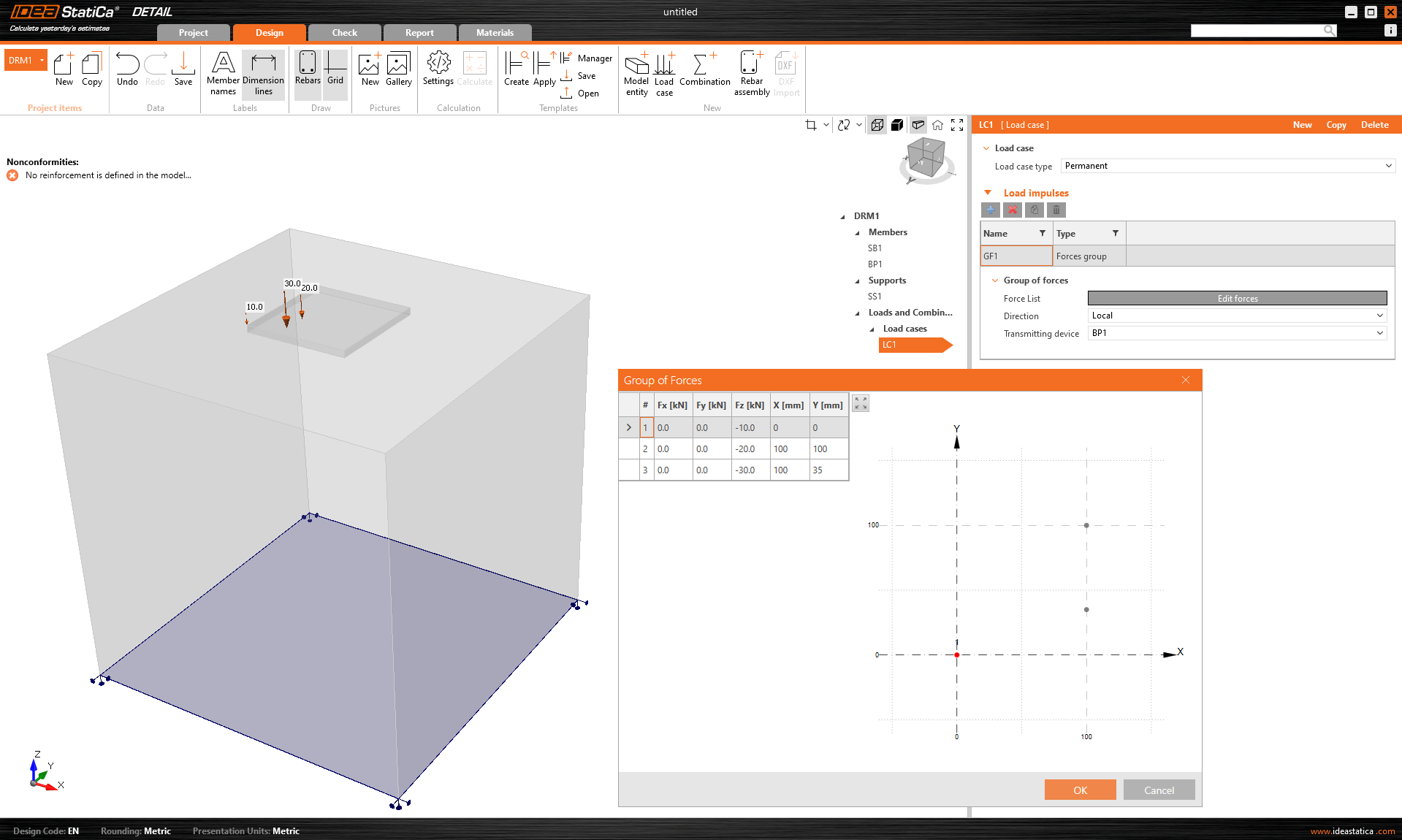The width and height of the screenshot is (1402, 840).
Task: Toggle solid black cube rendering view
Action: tap(897, 125)
